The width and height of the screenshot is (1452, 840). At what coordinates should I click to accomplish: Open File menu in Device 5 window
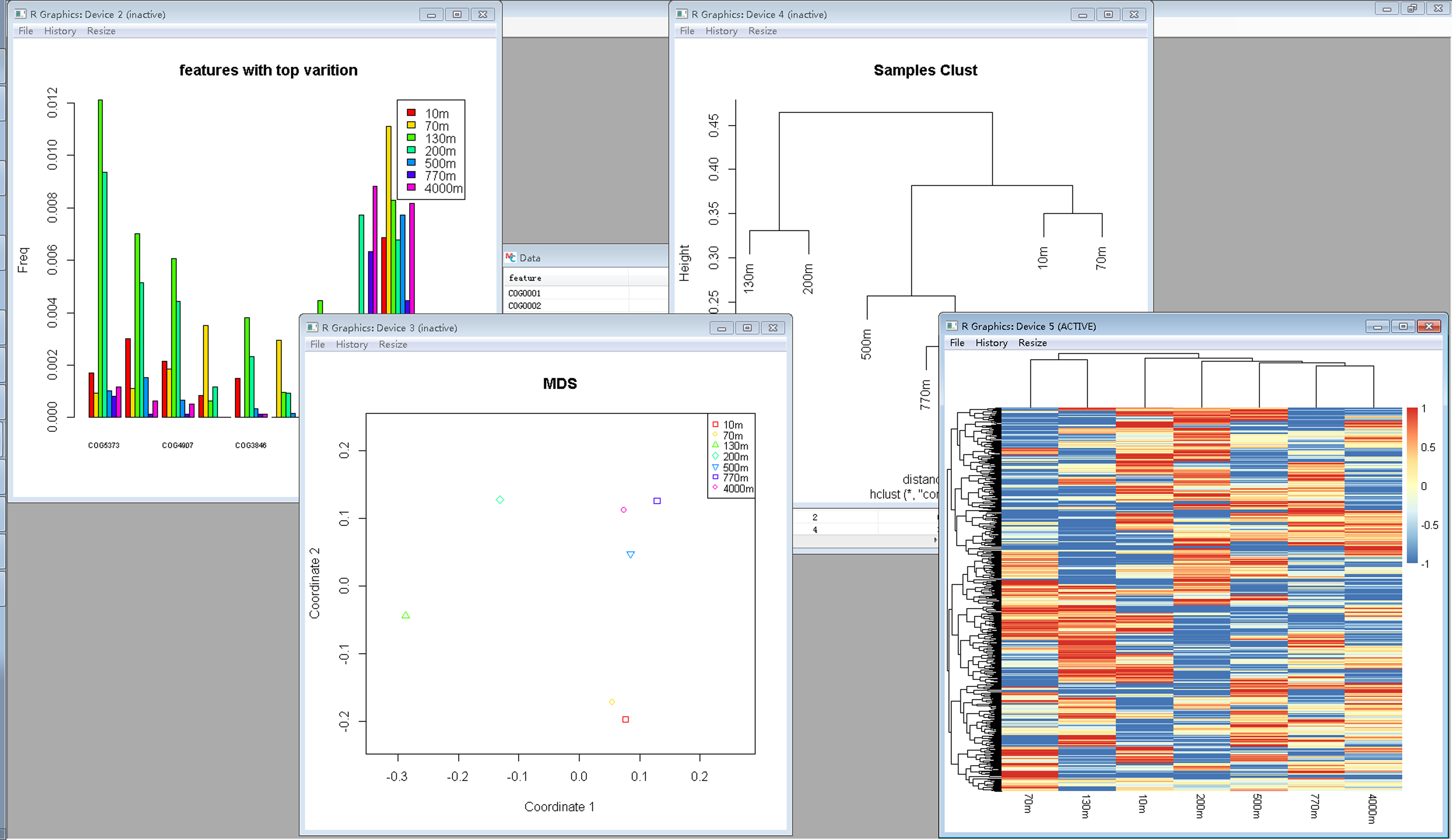pyautogui.click(x=956, y=342)
